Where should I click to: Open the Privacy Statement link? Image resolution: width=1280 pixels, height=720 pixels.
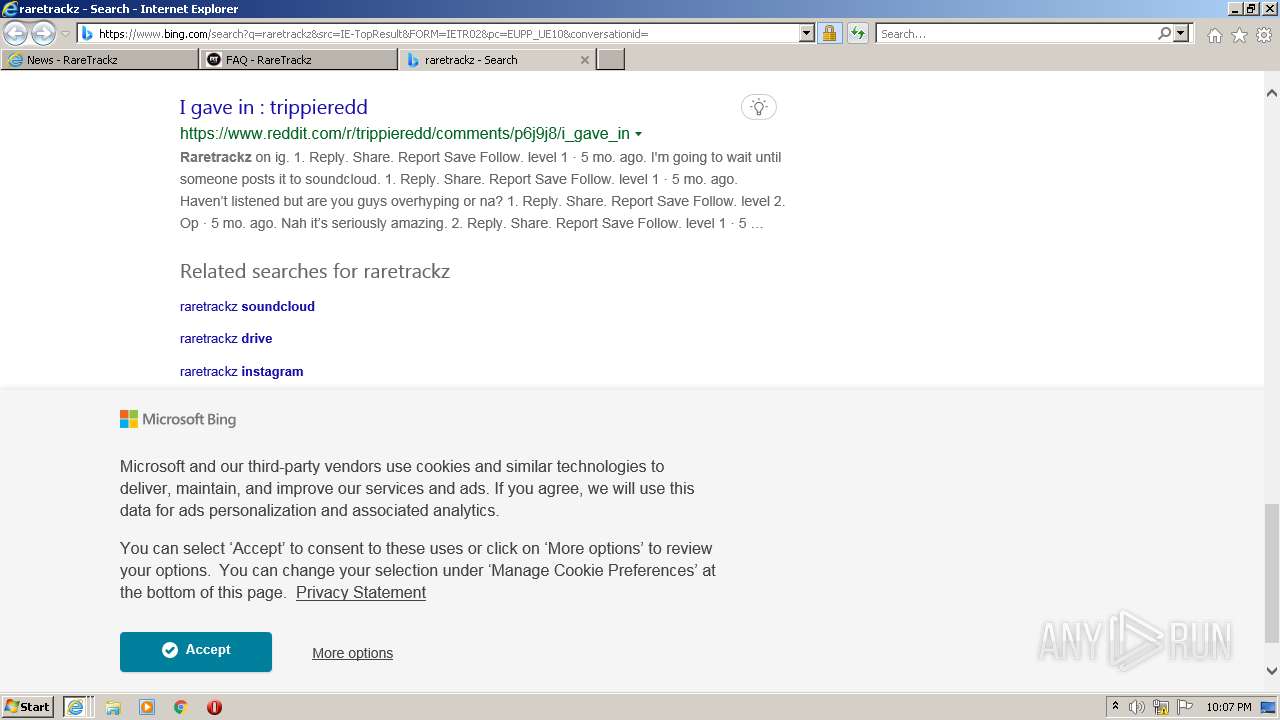point(361,592)
